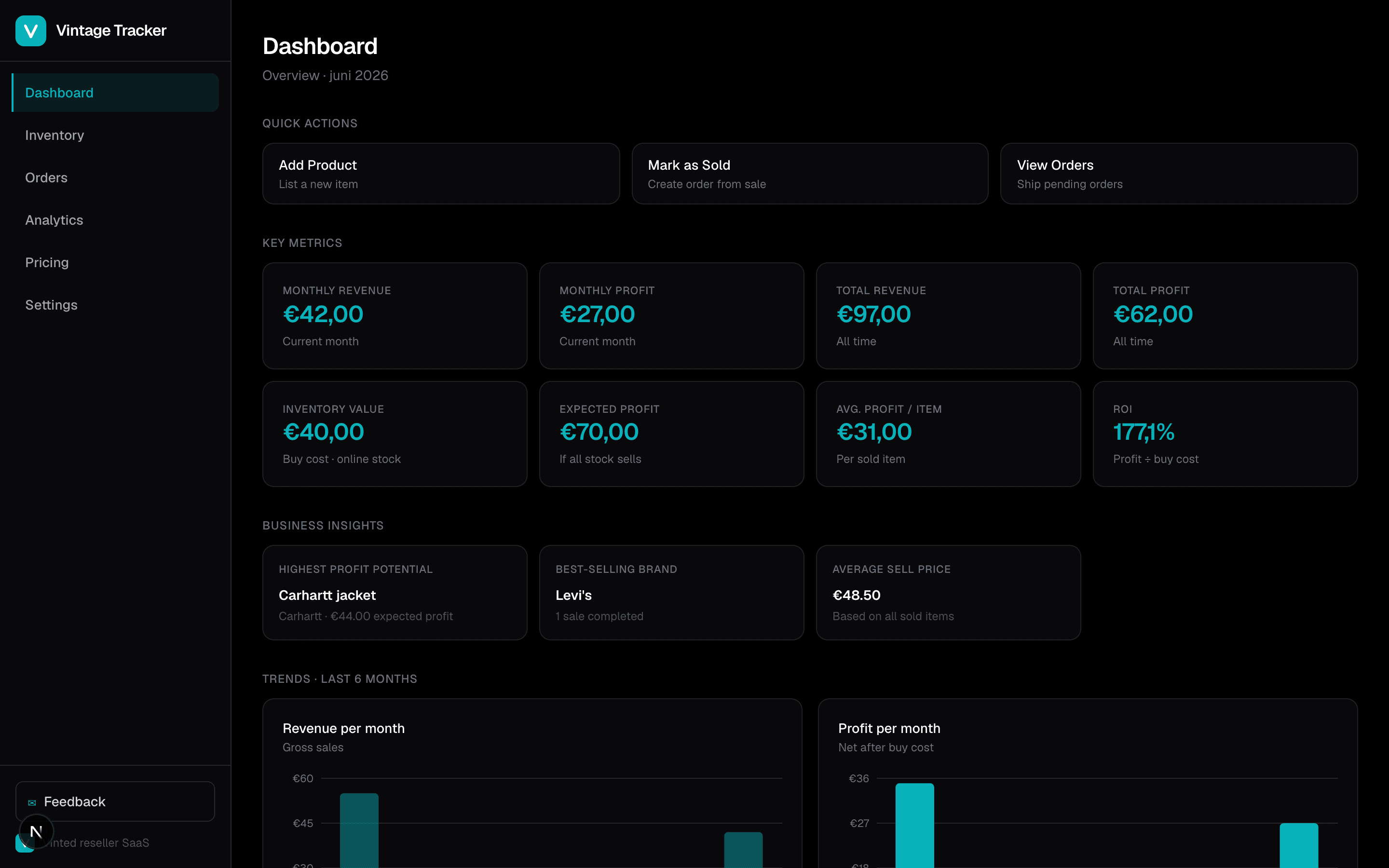Click the '1 sale completed' text
This screenshot has height=868, width=1389.
pos(599,616)
